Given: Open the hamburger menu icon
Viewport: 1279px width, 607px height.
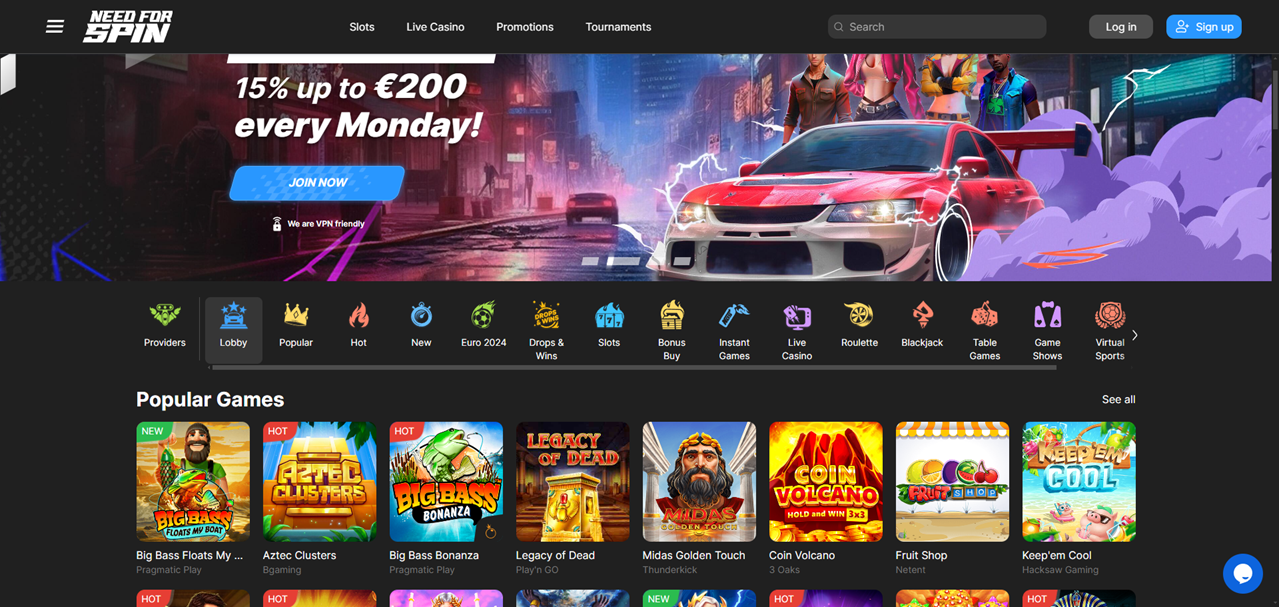Looking at the screenshot, I should coord(55,27).
